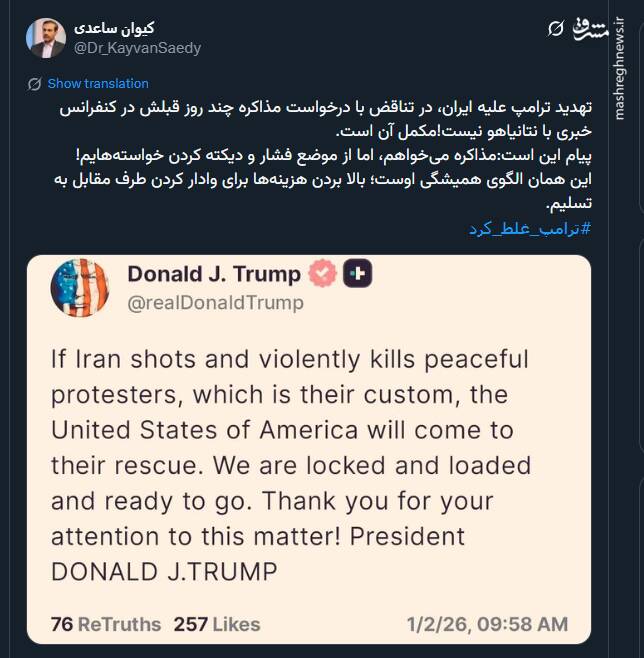Click the Grok icon beside the tweet header

[x=557, y=30]
